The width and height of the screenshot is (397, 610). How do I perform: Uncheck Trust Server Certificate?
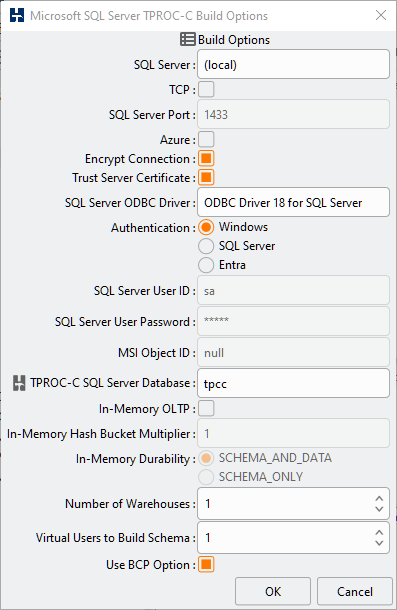206,177
